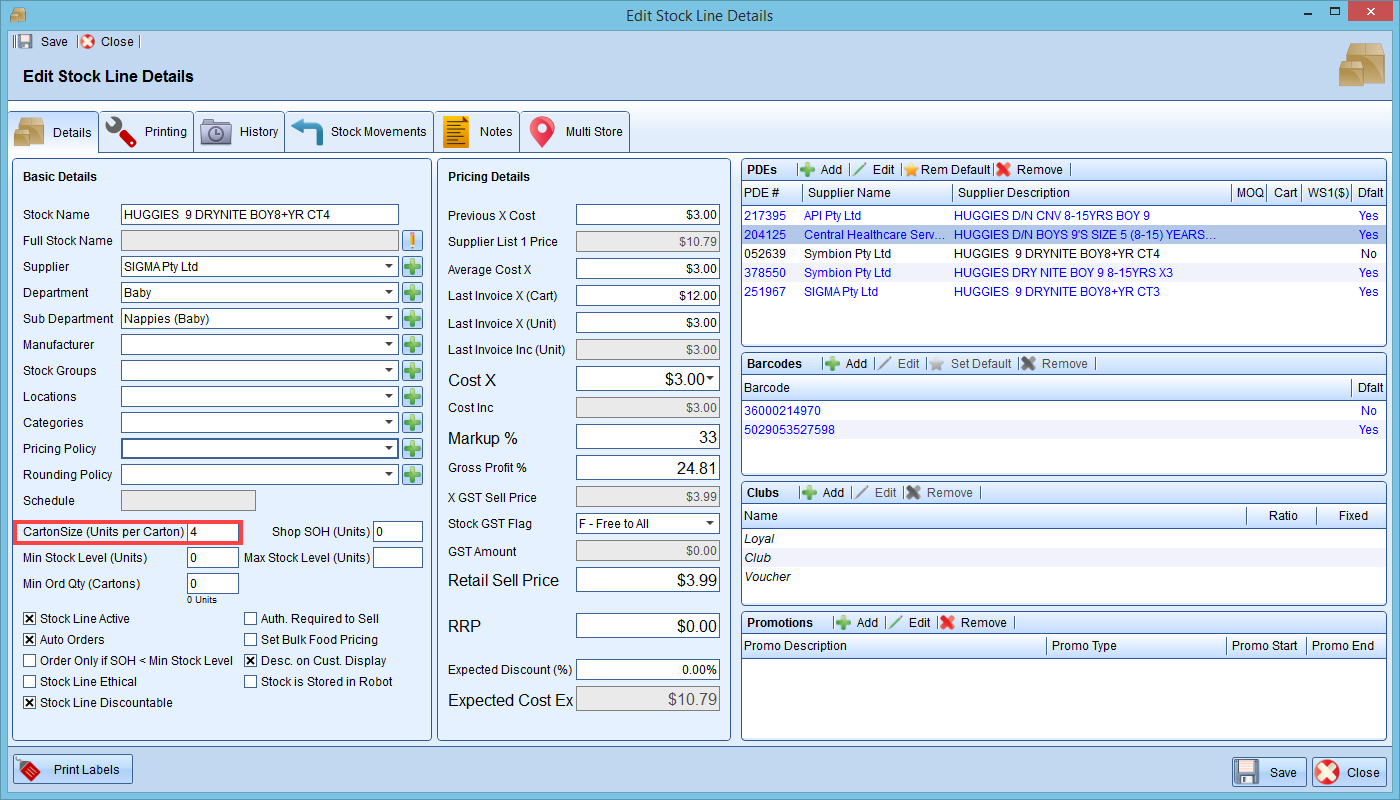Add a new PDE entry

point(821,169)
